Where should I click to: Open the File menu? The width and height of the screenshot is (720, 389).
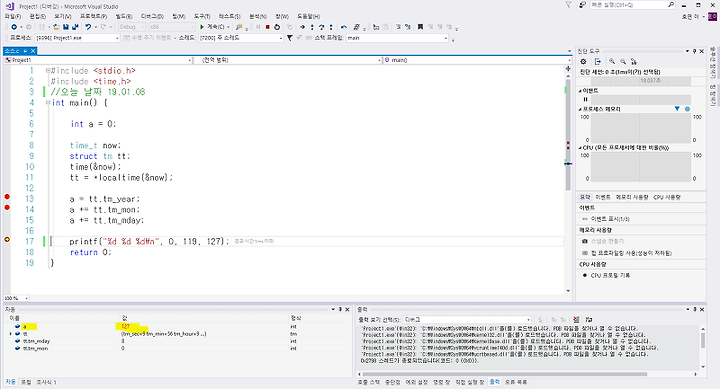[x=12, y=17]
